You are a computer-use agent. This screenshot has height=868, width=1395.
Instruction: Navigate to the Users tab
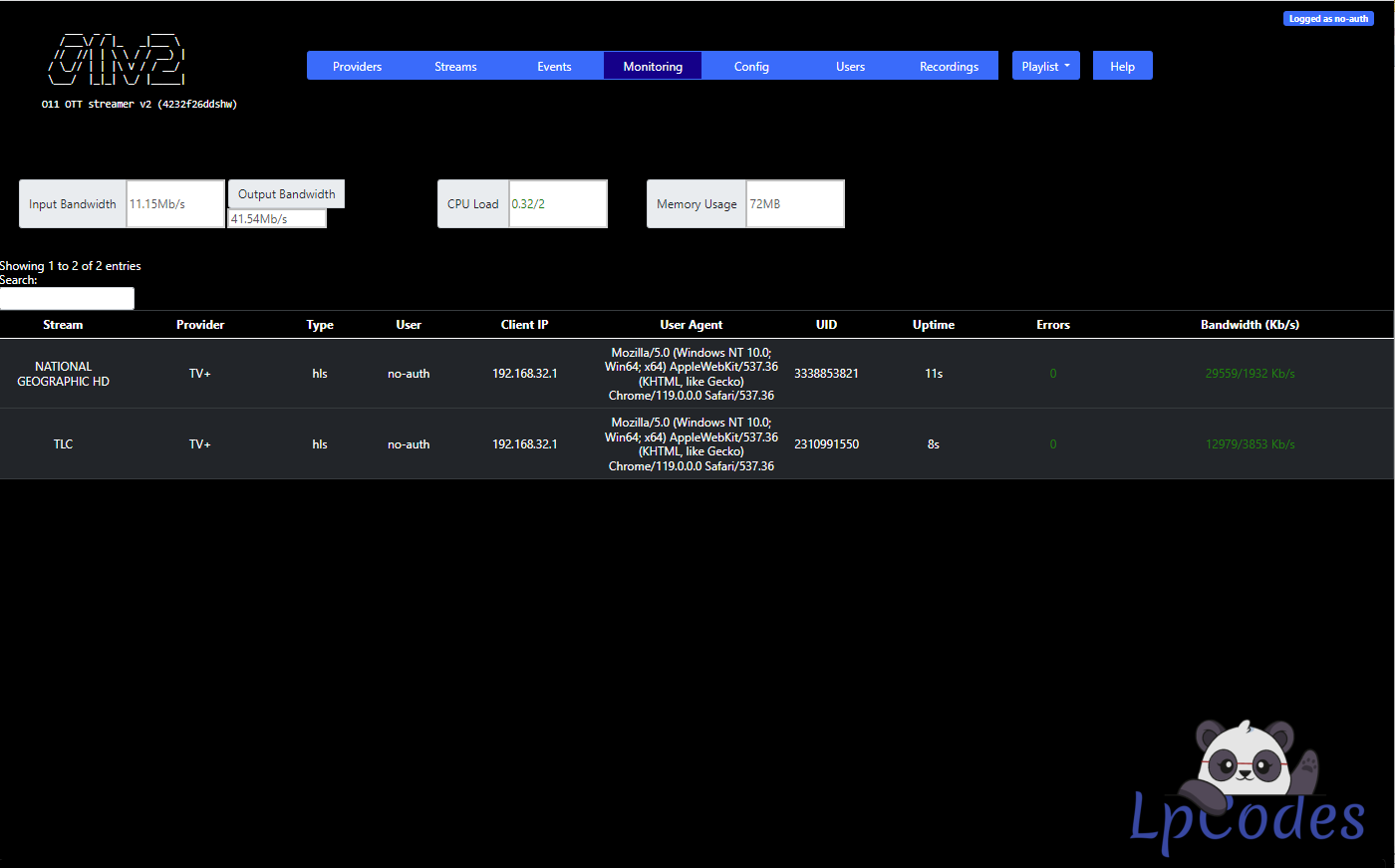pyautogui.click(x=850, y=66)
